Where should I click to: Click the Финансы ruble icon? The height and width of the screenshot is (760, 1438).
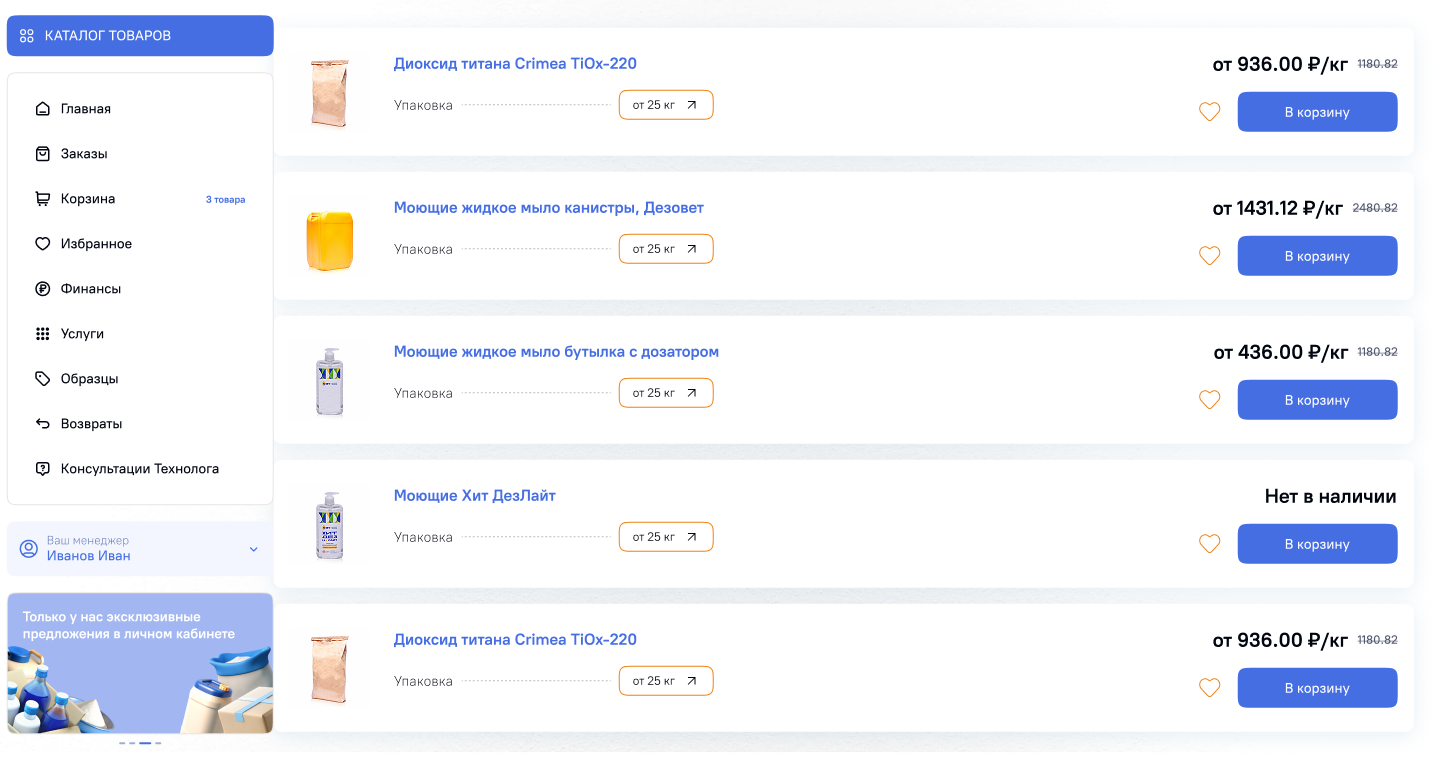[42, 289]
